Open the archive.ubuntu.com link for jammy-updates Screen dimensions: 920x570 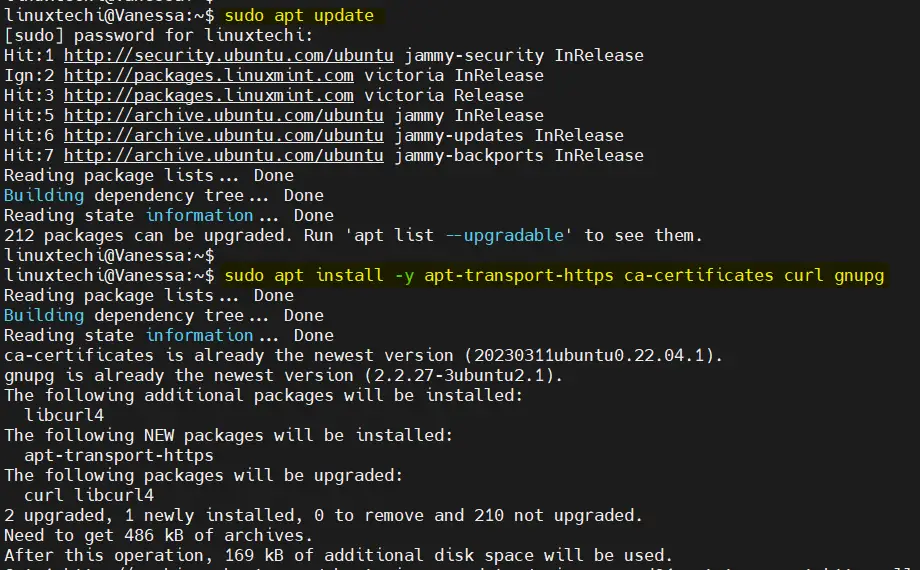click(224, 135)
